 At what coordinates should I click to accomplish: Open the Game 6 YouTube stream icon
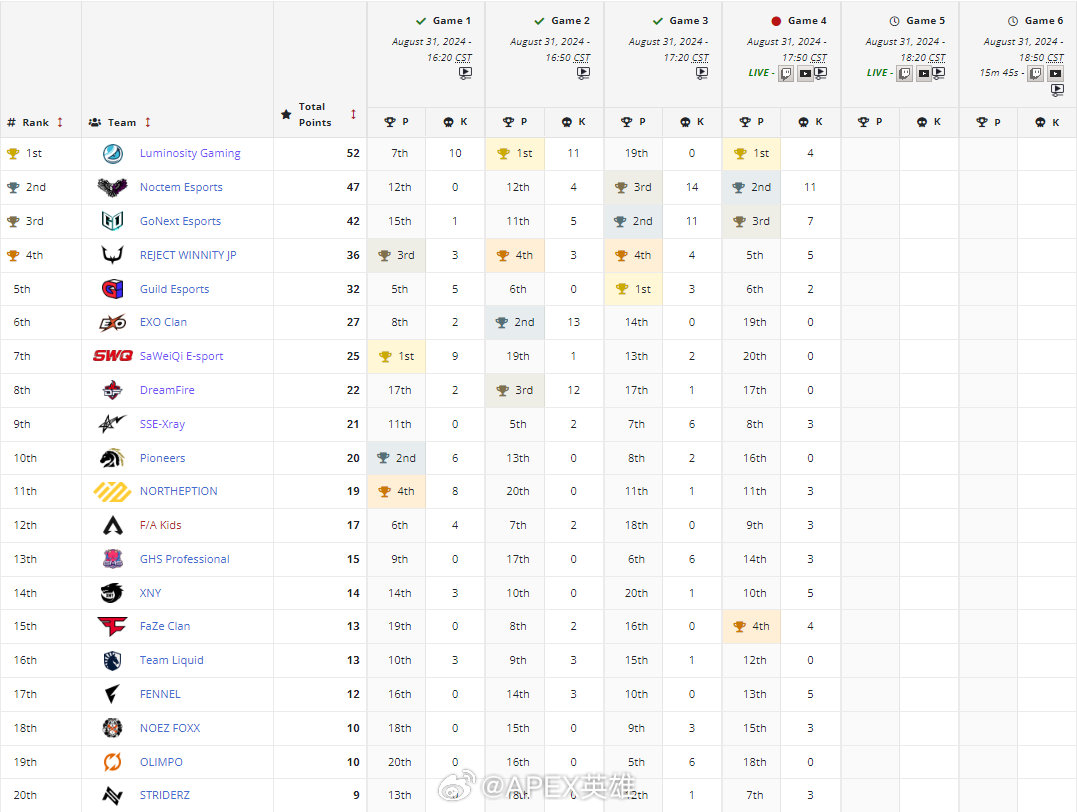(1056, 74)
